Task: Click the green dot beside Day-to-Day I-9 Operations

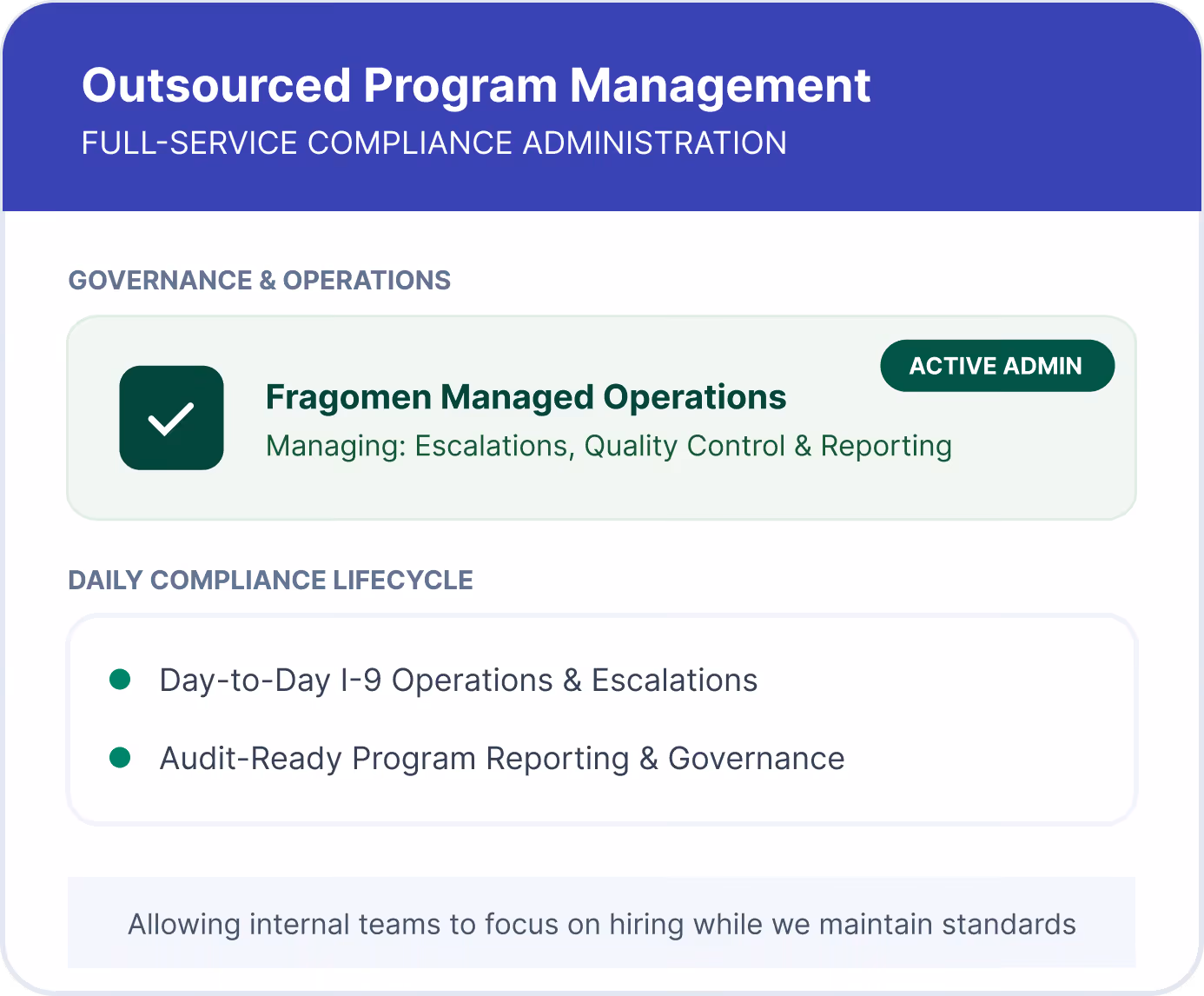Action: tap(120, 679)
